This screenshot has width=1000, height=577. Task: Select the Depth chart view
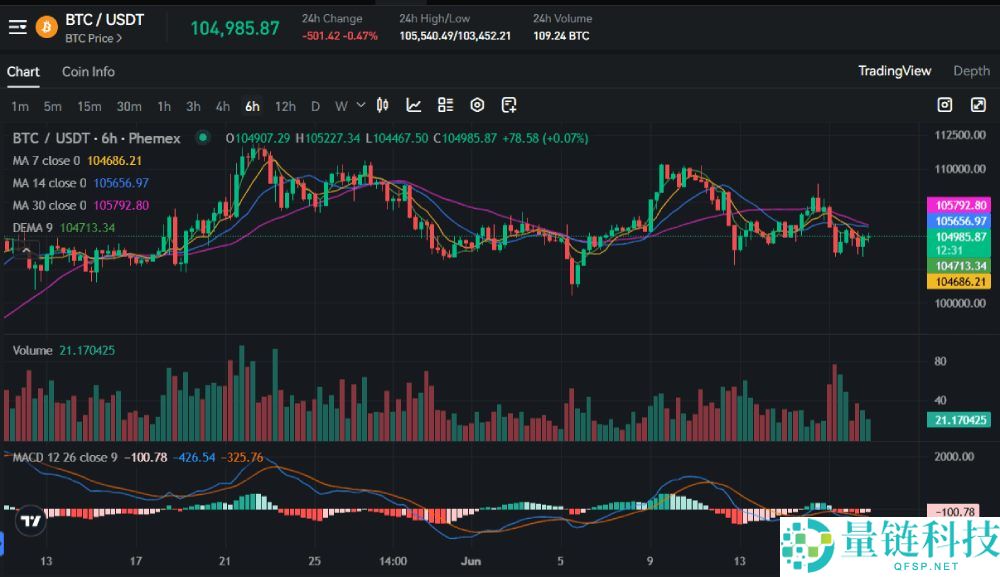[971, 71]
